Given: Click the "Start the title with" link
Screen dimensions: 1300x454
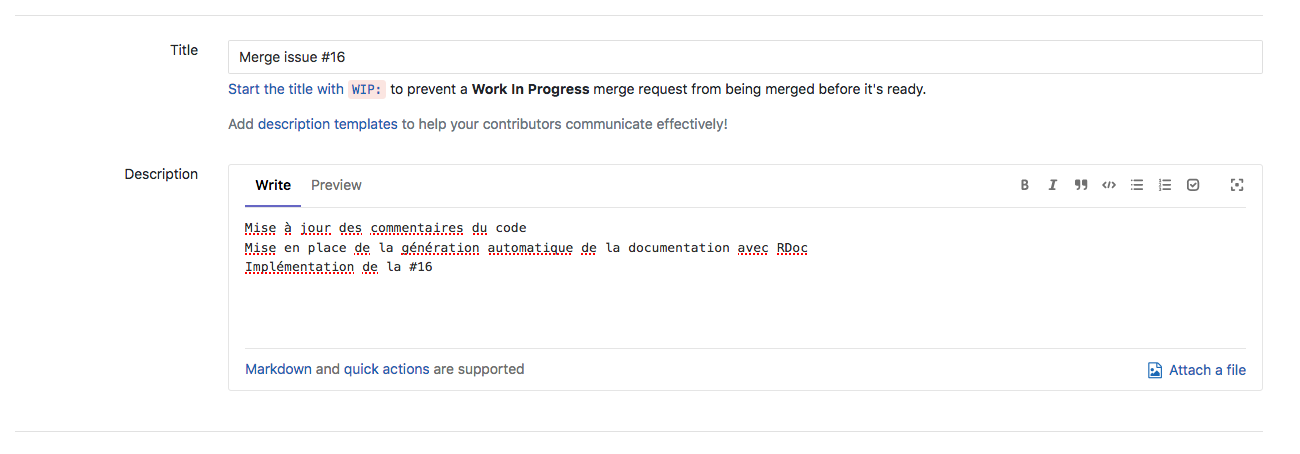Looking at the screenshot, I should click(286, 89).
